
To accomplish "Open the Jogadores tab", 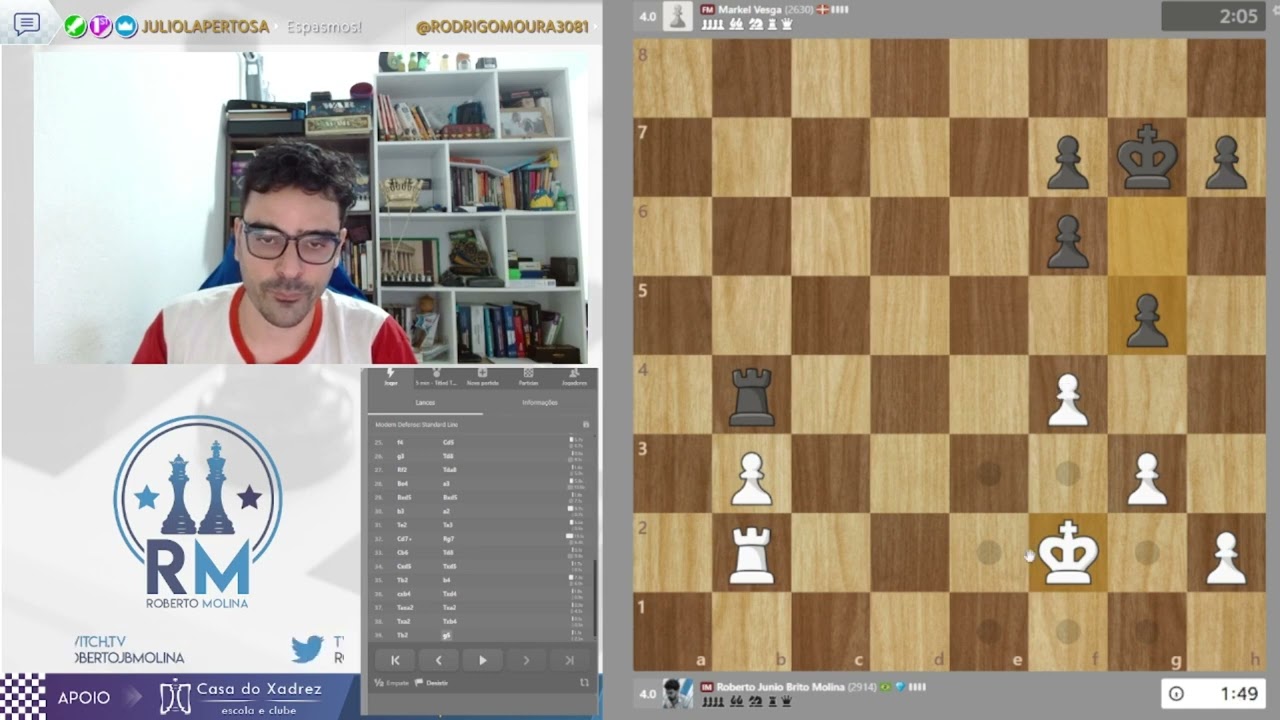I will point(574,377).
